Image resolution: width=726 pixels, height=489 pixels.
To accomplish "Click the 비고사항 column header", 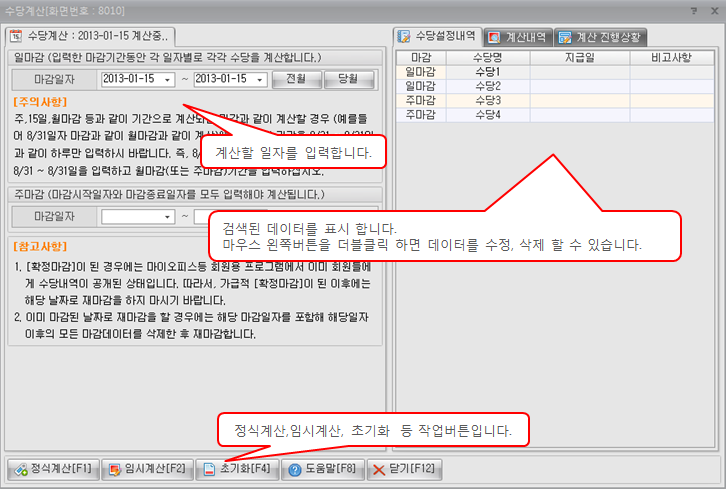I will point(671,58).
